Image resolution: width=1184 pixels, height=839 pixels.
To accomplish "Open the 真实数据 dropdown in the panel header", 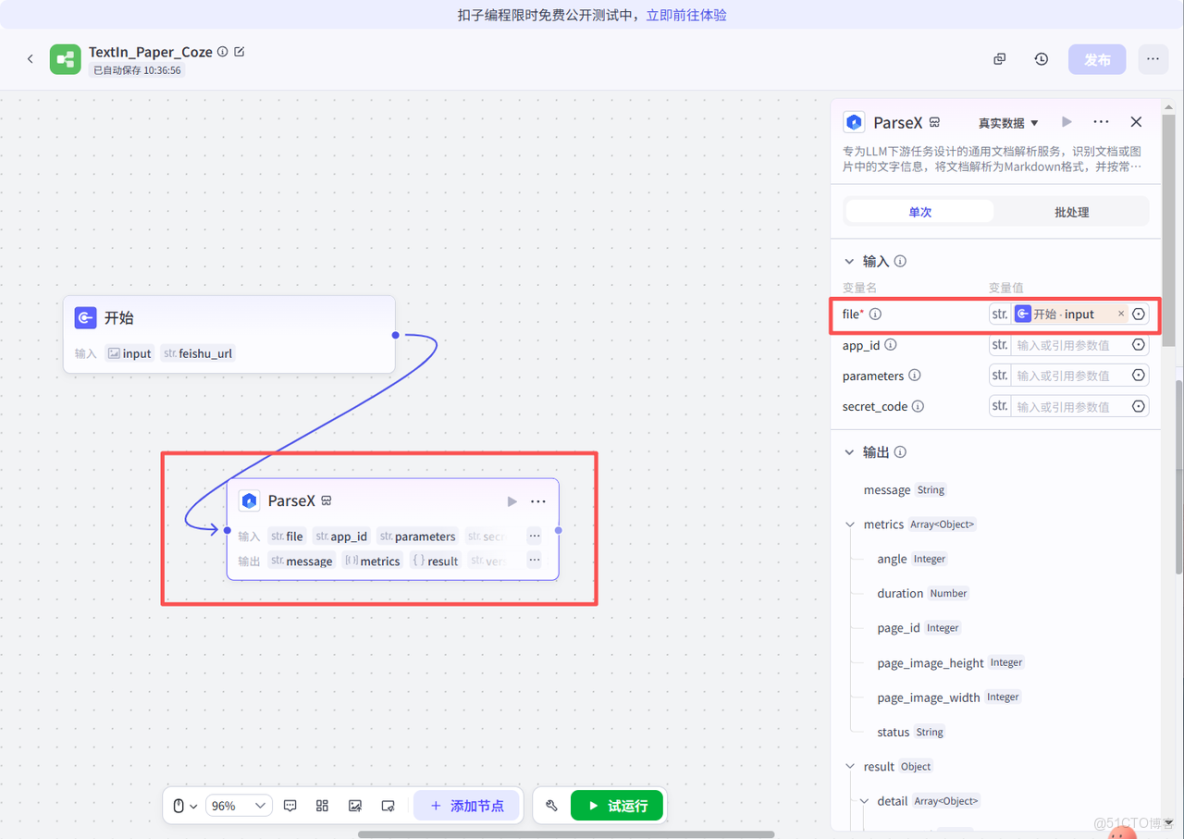I will pos(1007,122).
